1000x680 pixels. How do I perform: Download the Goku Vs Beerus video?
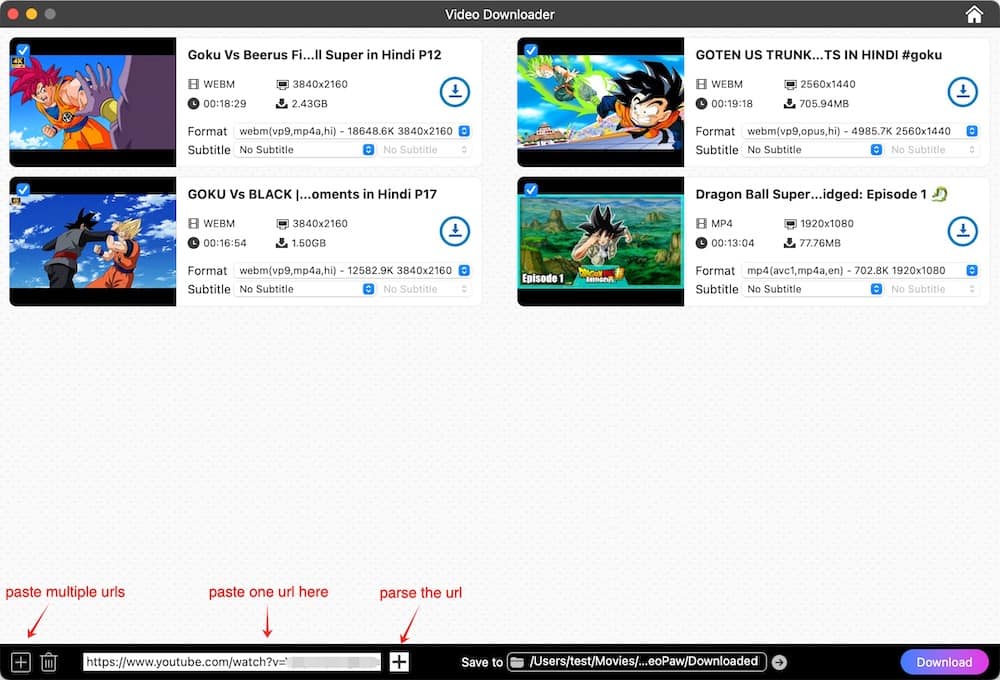pyautogui.click(x=455, y=92)
